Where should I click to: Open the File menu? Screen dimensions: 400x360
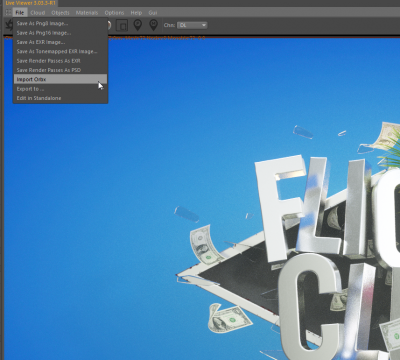20,13
